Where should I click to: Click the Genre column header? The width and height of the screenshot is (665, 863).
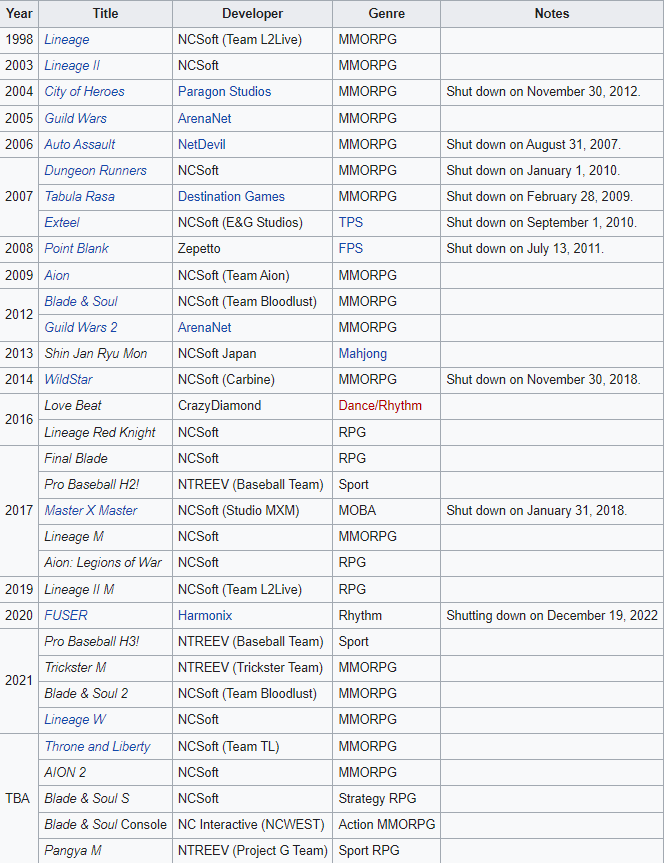click(x=386, y=13)
